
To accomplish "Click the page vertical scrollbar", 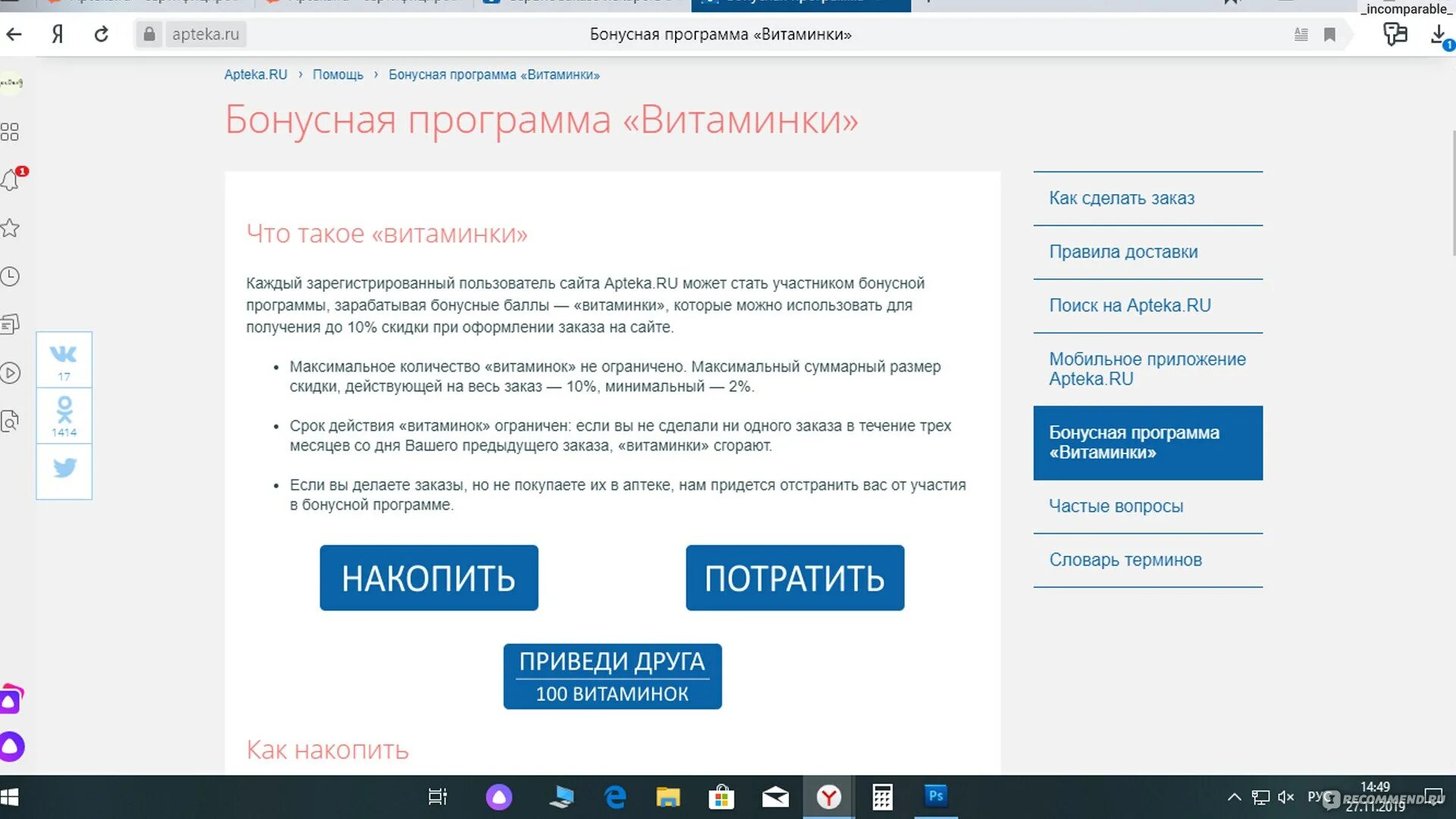I will pyautogui.click(x=1453, y=193).
